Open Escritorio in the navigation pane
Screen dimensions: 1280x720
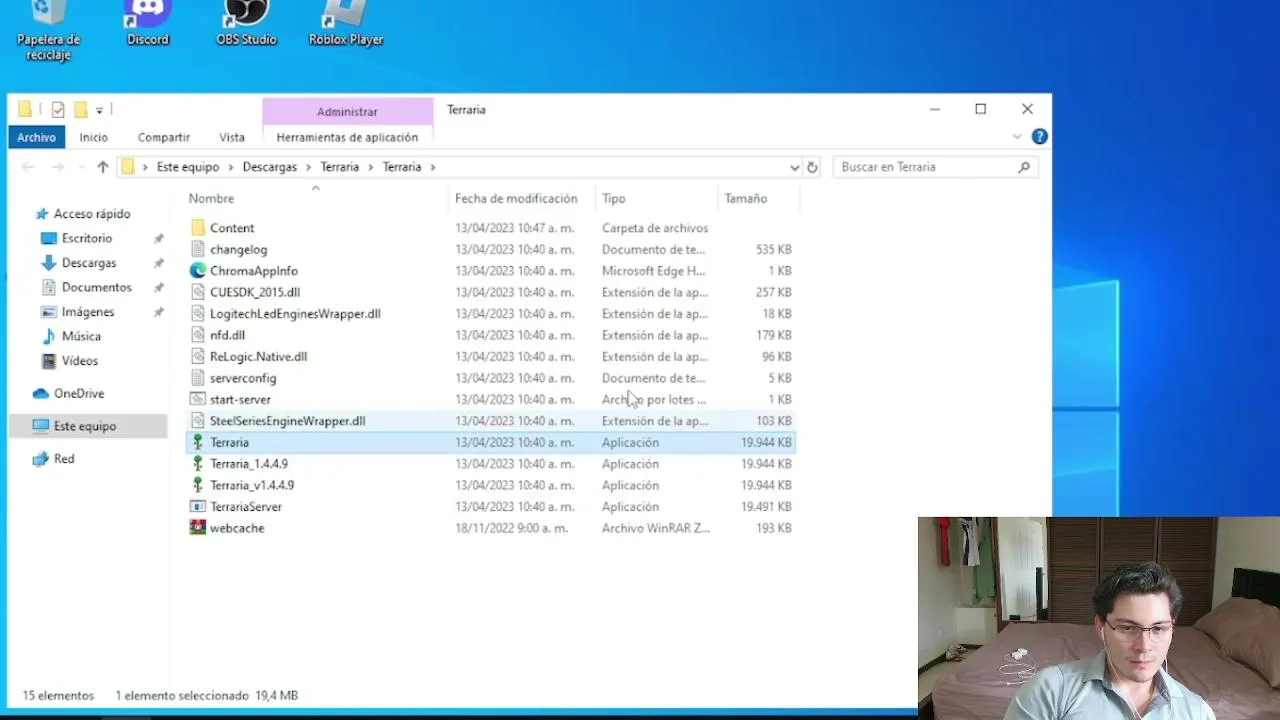(x=87, y=238)
